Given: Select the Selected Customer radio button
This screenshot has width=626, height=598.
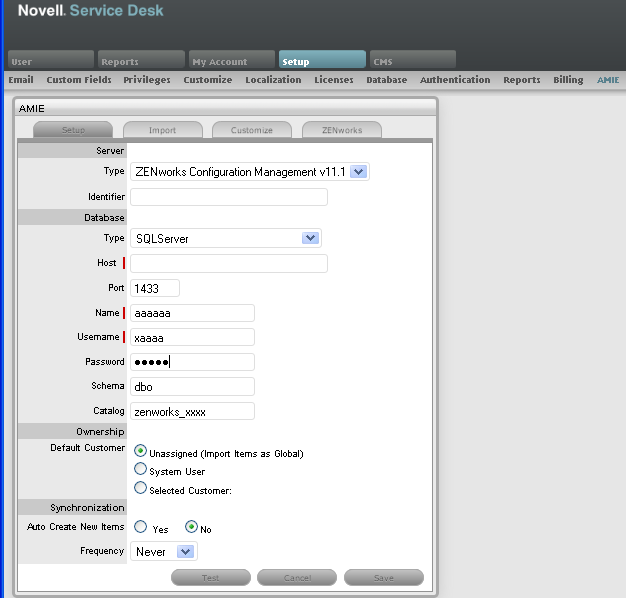Looking at the screenshot, I should [x=140, y=488].
